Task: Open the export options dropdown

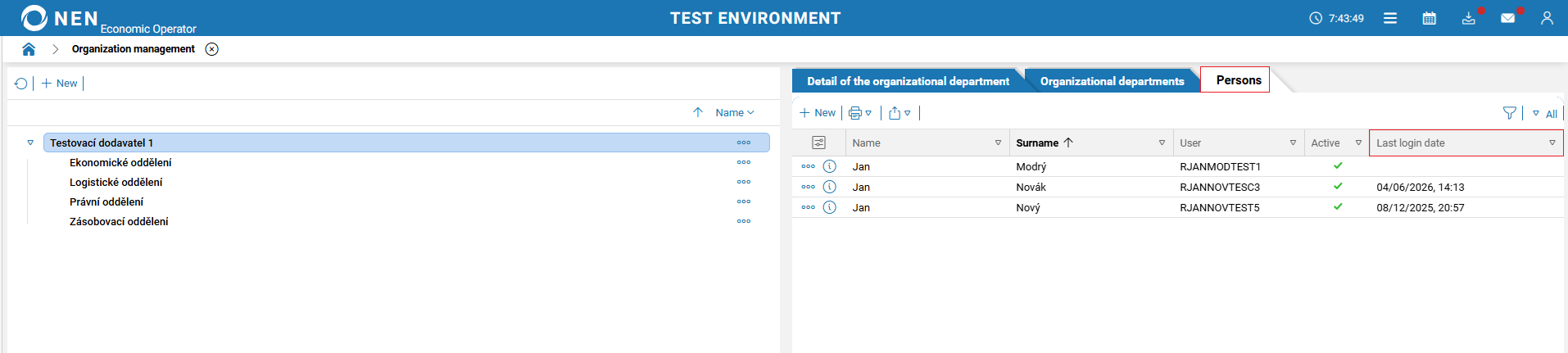Action: tap(900, 113)
